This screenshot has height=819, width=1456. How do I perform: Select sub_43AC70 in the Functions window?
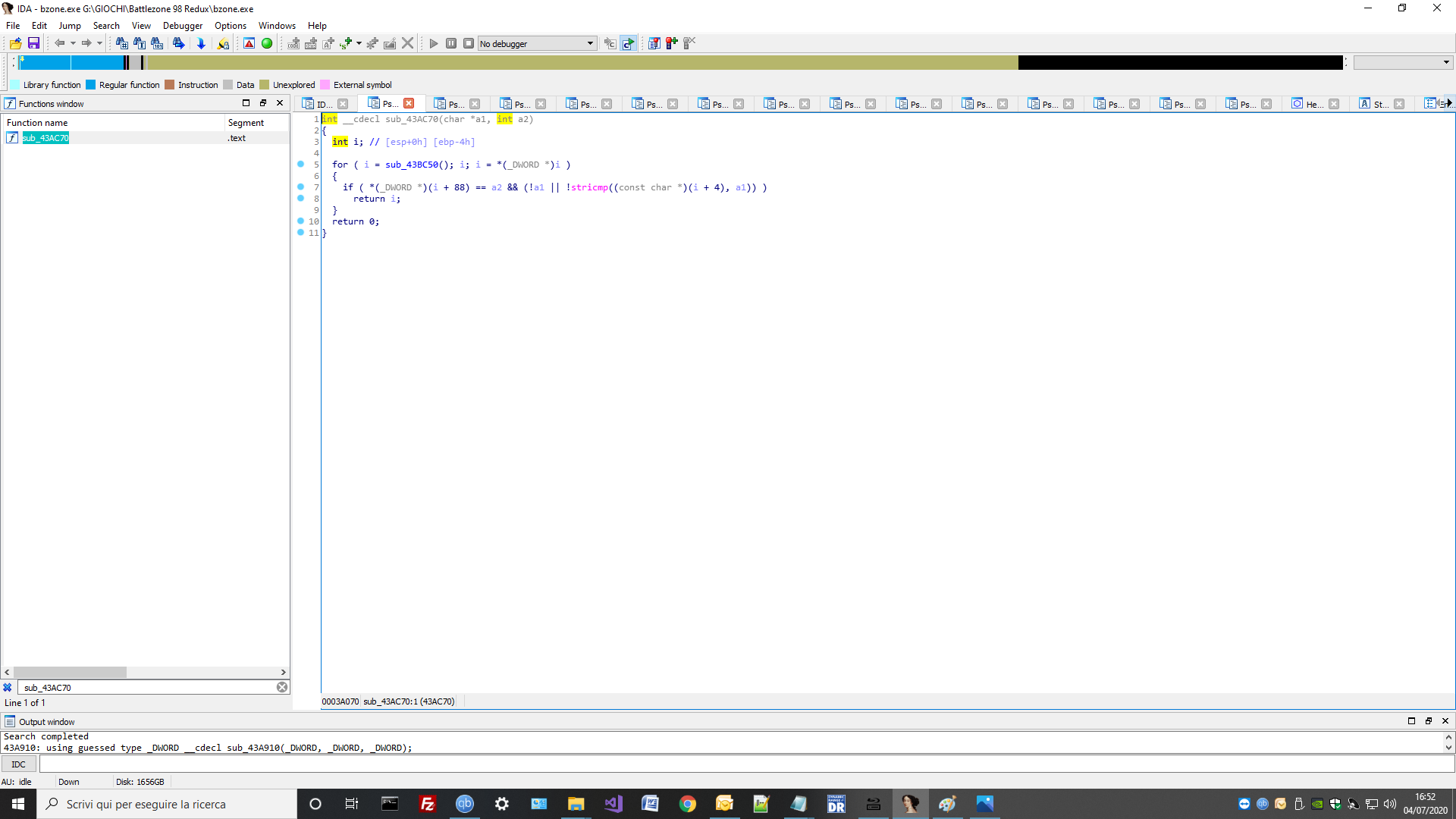(47, 138)
